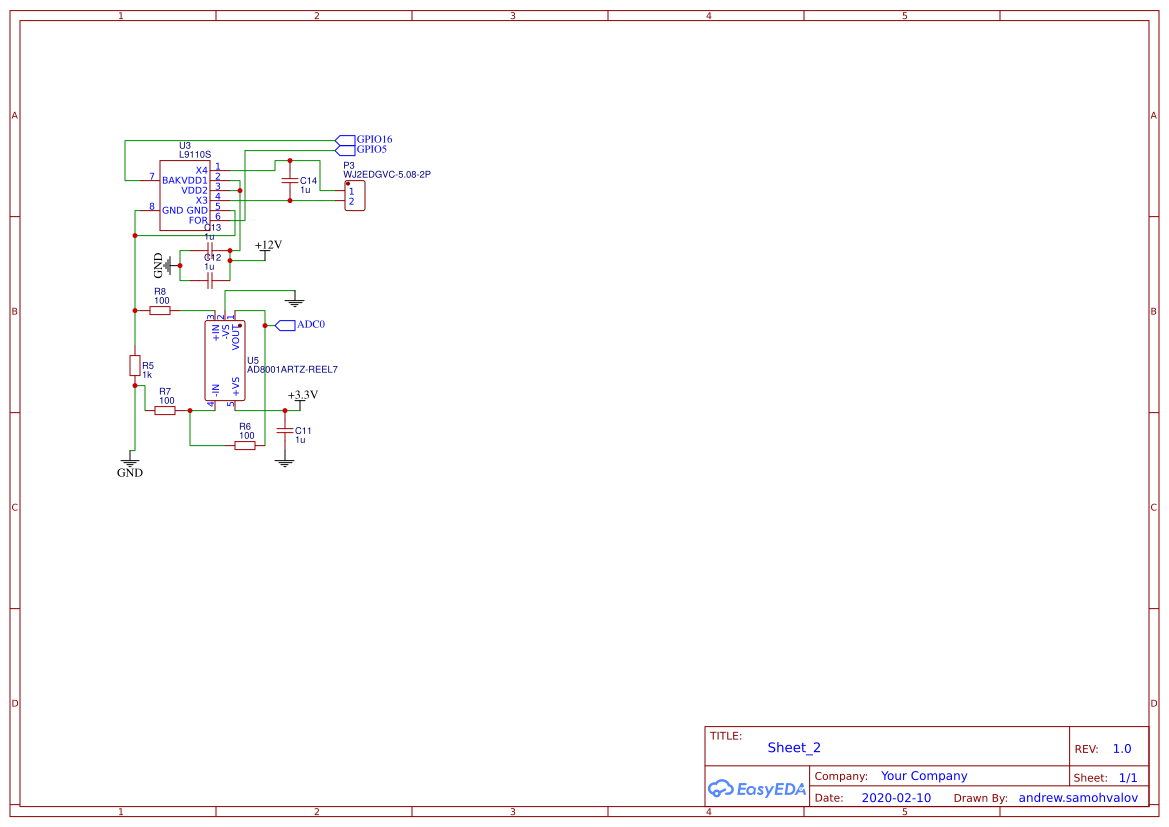
Task: Select the R7 resistor symbol
Action: (165, 410)
